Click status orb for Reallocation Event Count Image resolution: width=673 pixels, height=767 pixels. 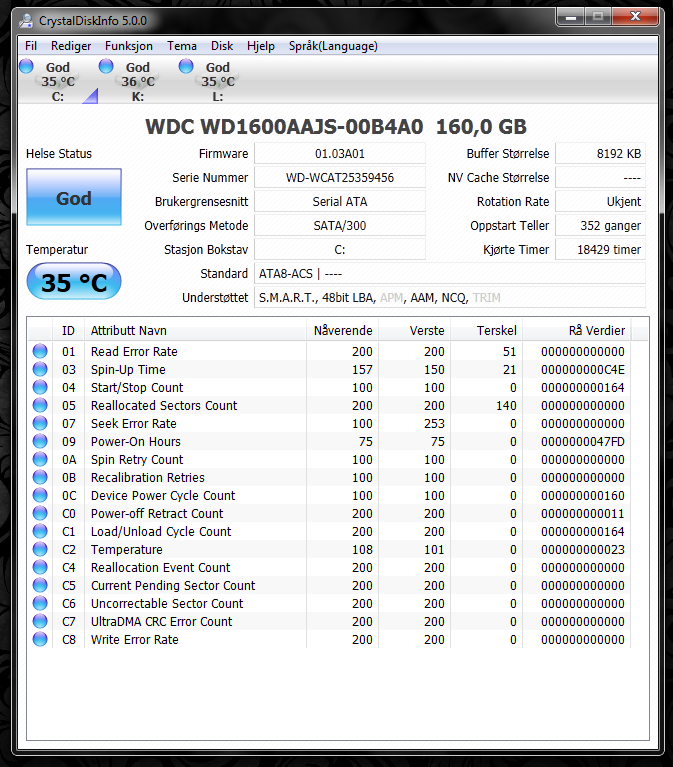[x=40, y=567]
